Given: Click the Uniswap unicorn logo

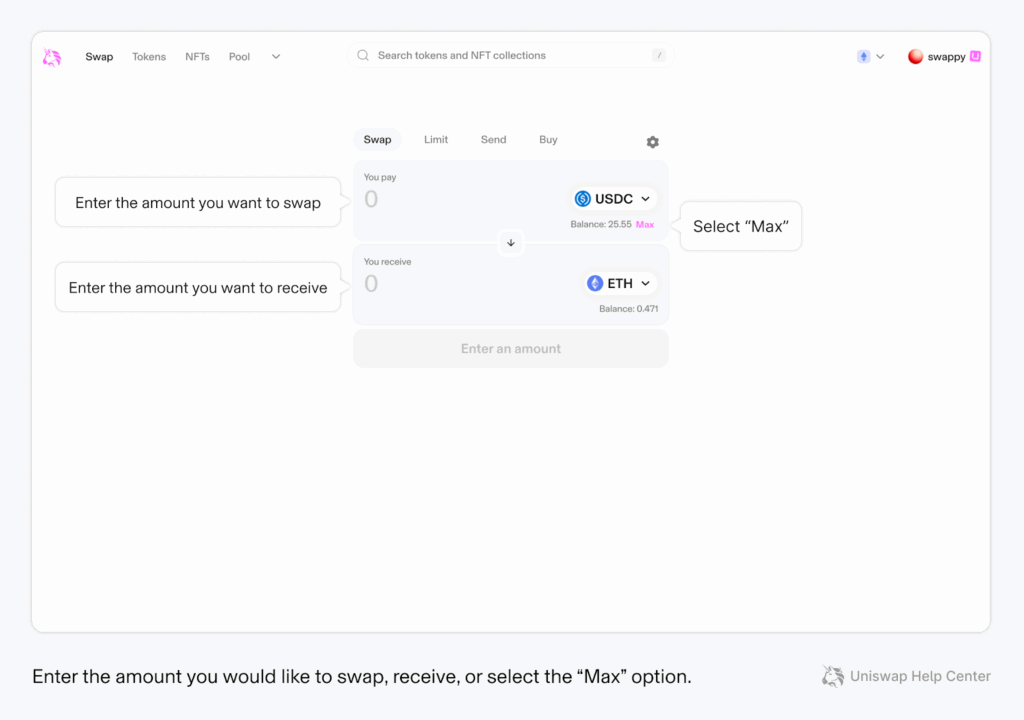Looking at the screenshot, I should (52, 57).
